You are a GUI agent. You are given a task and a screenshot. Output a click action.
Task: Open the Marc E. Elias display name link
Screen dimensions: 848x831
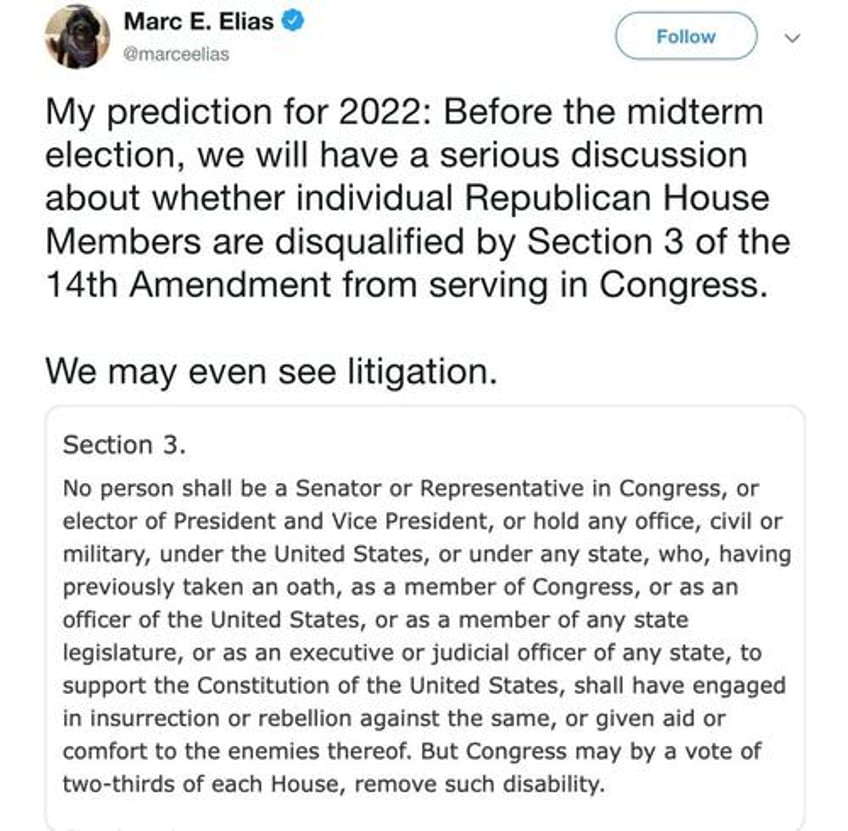point(198,22)
